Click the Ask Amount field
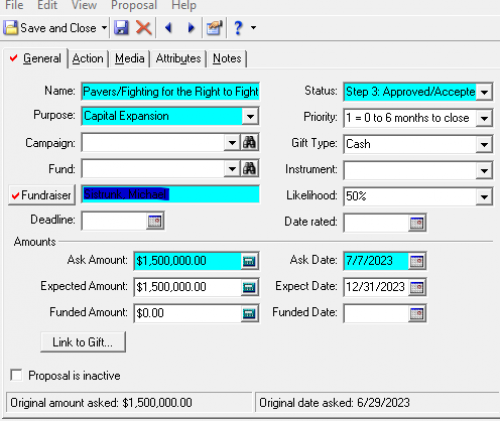 click(x=187, y=261)
